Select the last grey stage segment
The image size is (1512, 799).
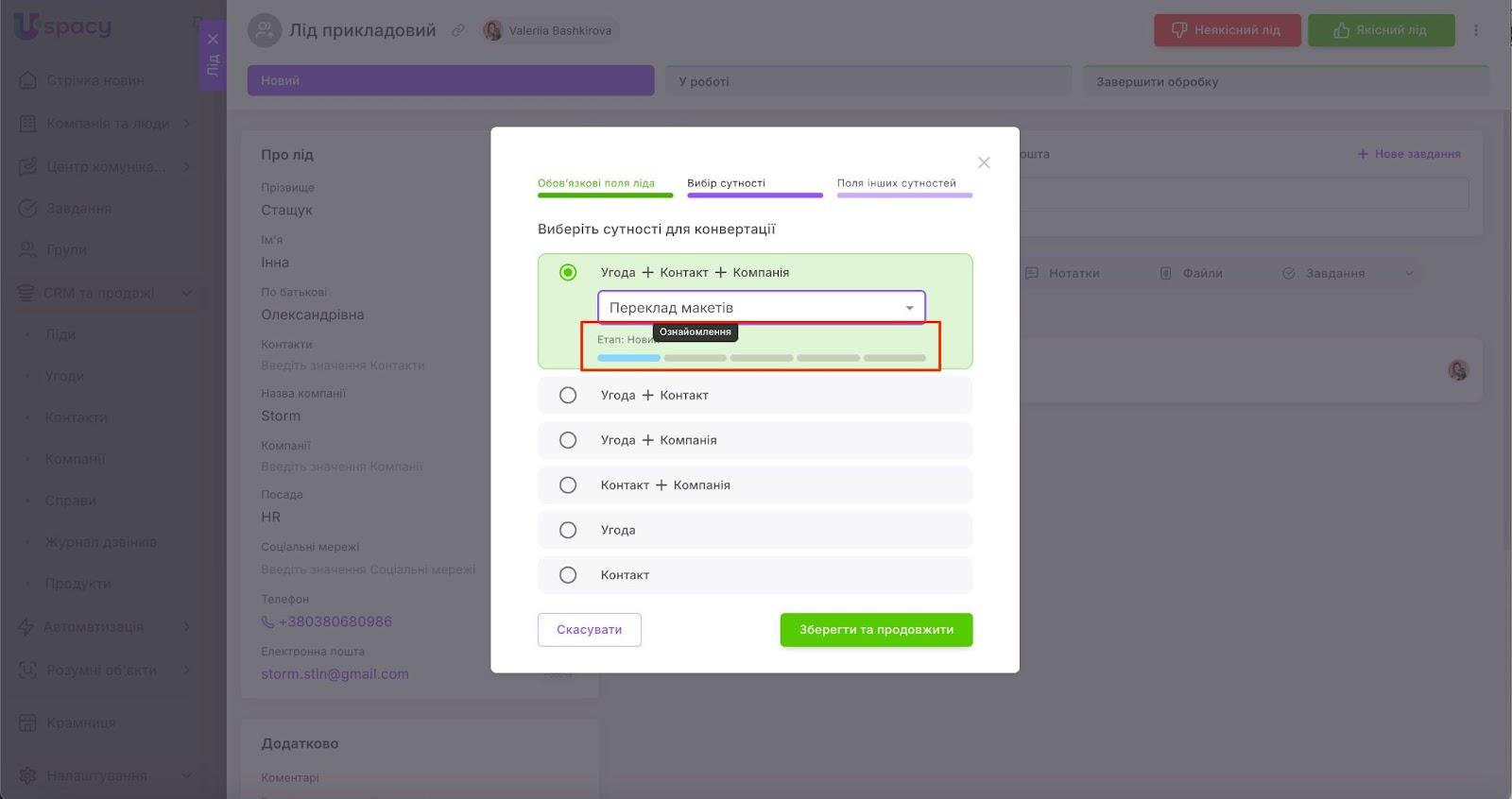(894, 358)
